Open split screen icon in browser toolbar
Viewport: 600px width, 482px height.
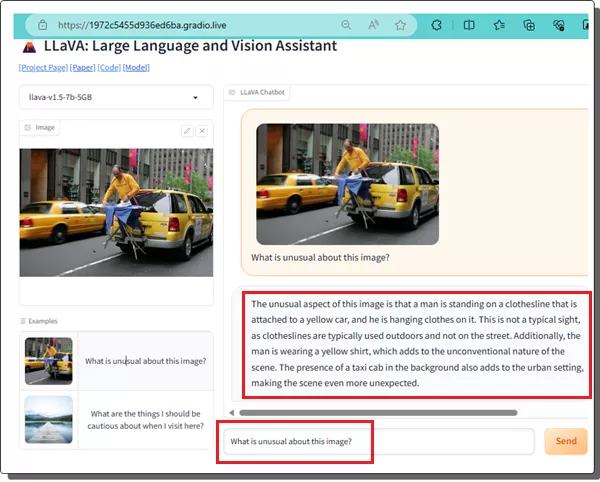(468, 25)
